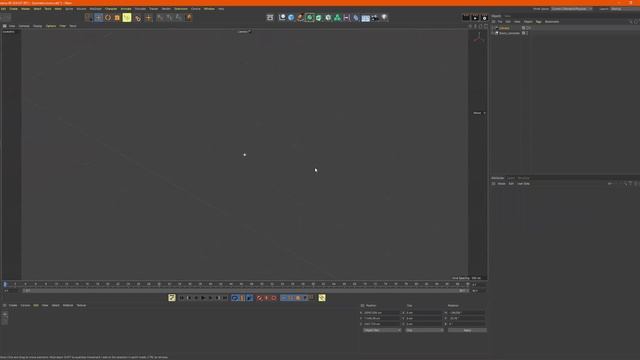Go to the end of the animation
Viewport: 640px width, 360px height.
[x=224, y=298]
